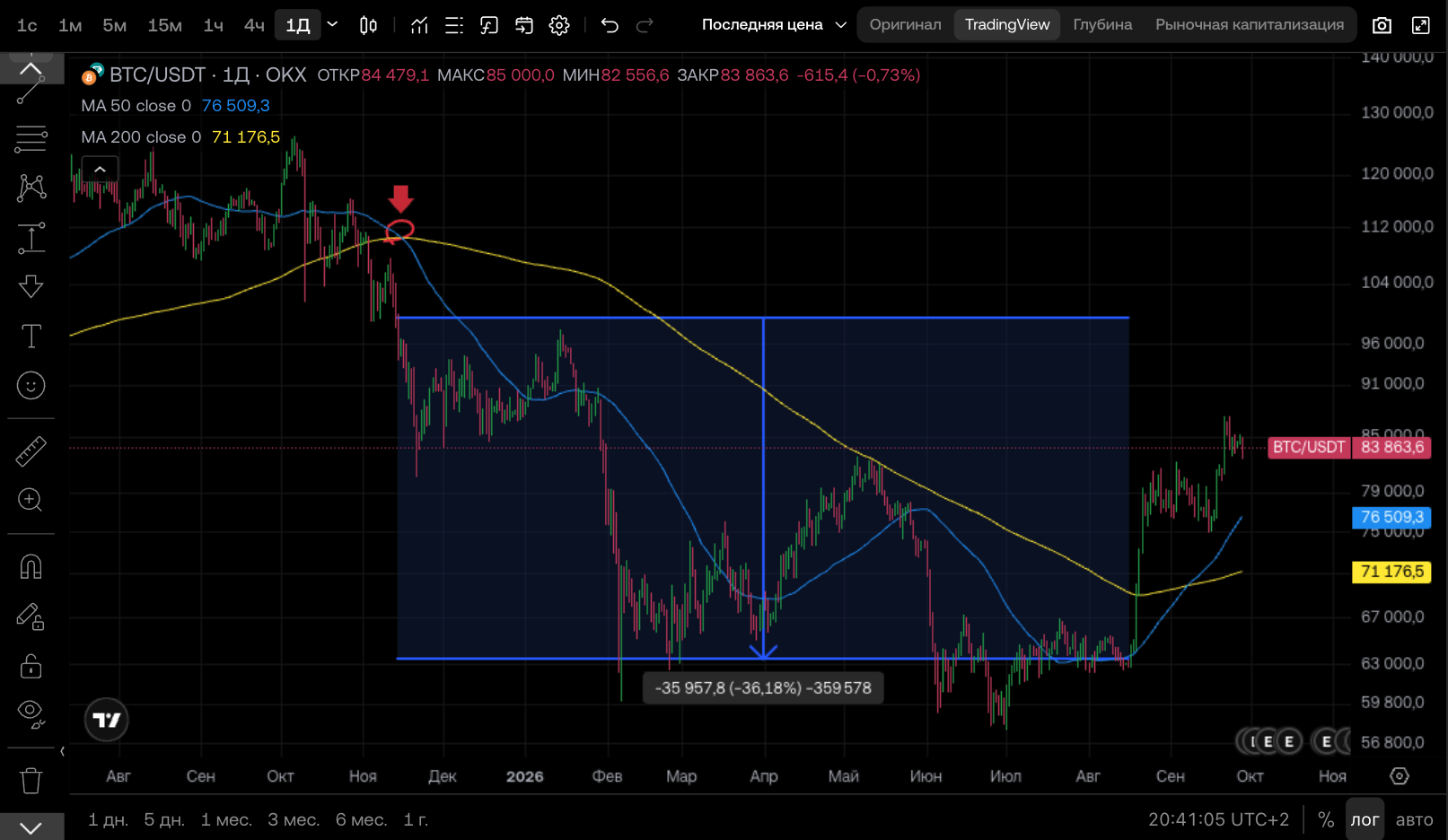Open the emoji sticker tool

[x=31, y=386]
